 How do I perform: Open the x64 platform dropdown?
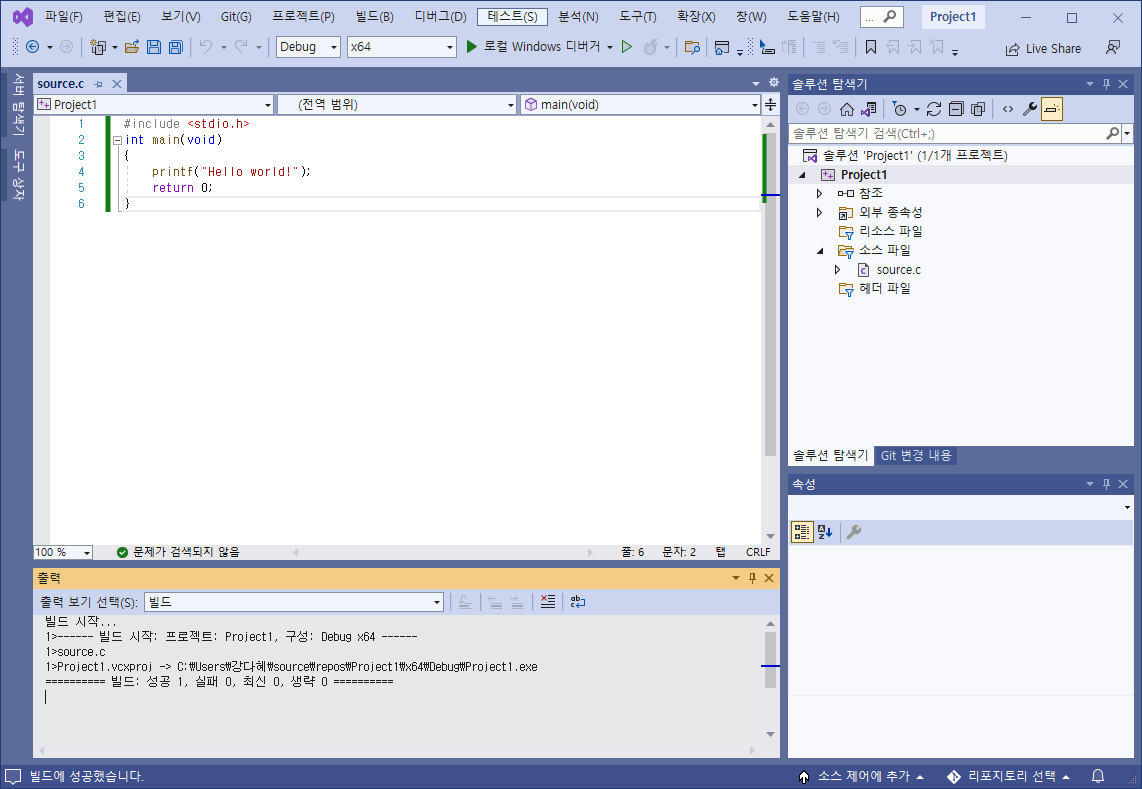(x=401, y=47)
